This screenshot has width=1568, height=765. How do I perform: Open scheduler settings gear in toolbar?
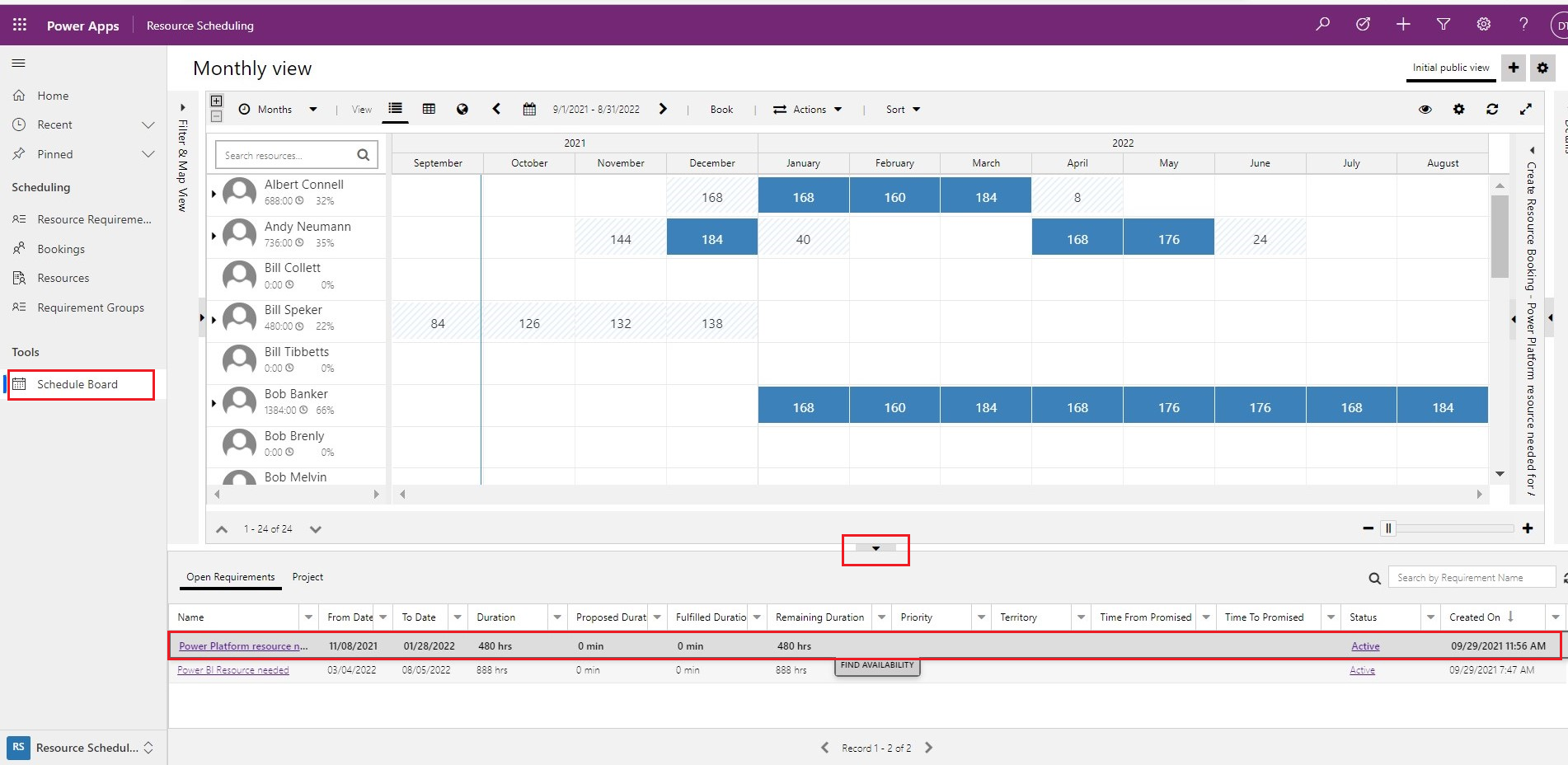point(1459,109)
